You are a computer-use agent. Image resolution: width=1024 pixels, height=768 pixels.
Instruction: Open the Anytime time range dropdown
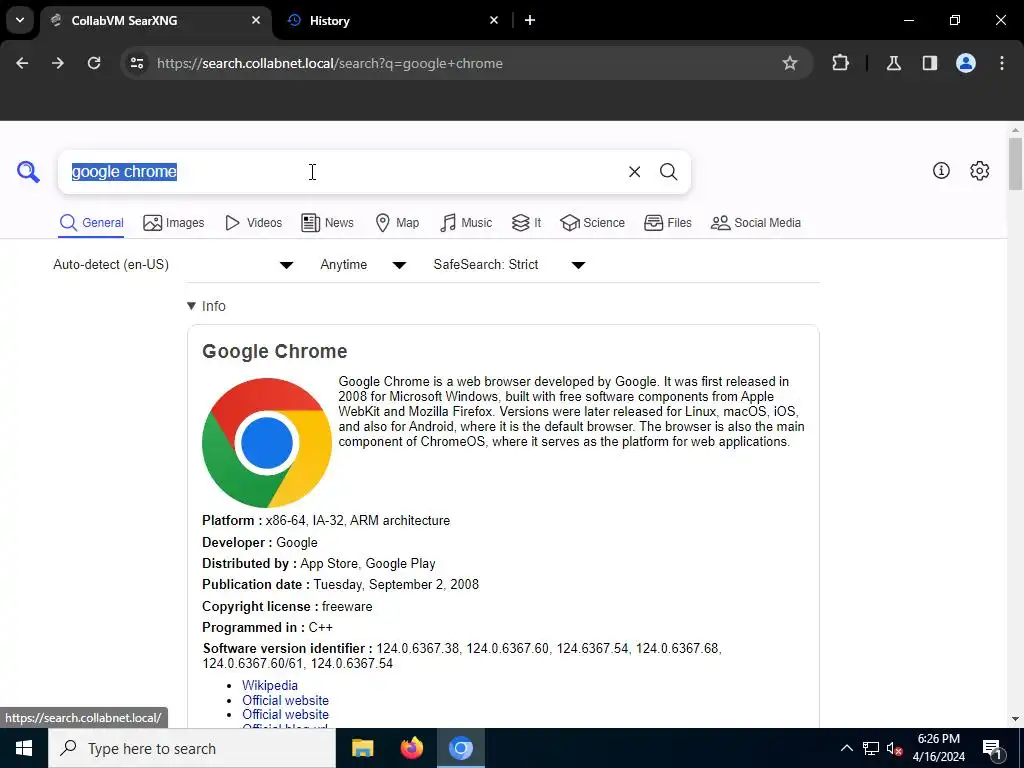(363, 264)
